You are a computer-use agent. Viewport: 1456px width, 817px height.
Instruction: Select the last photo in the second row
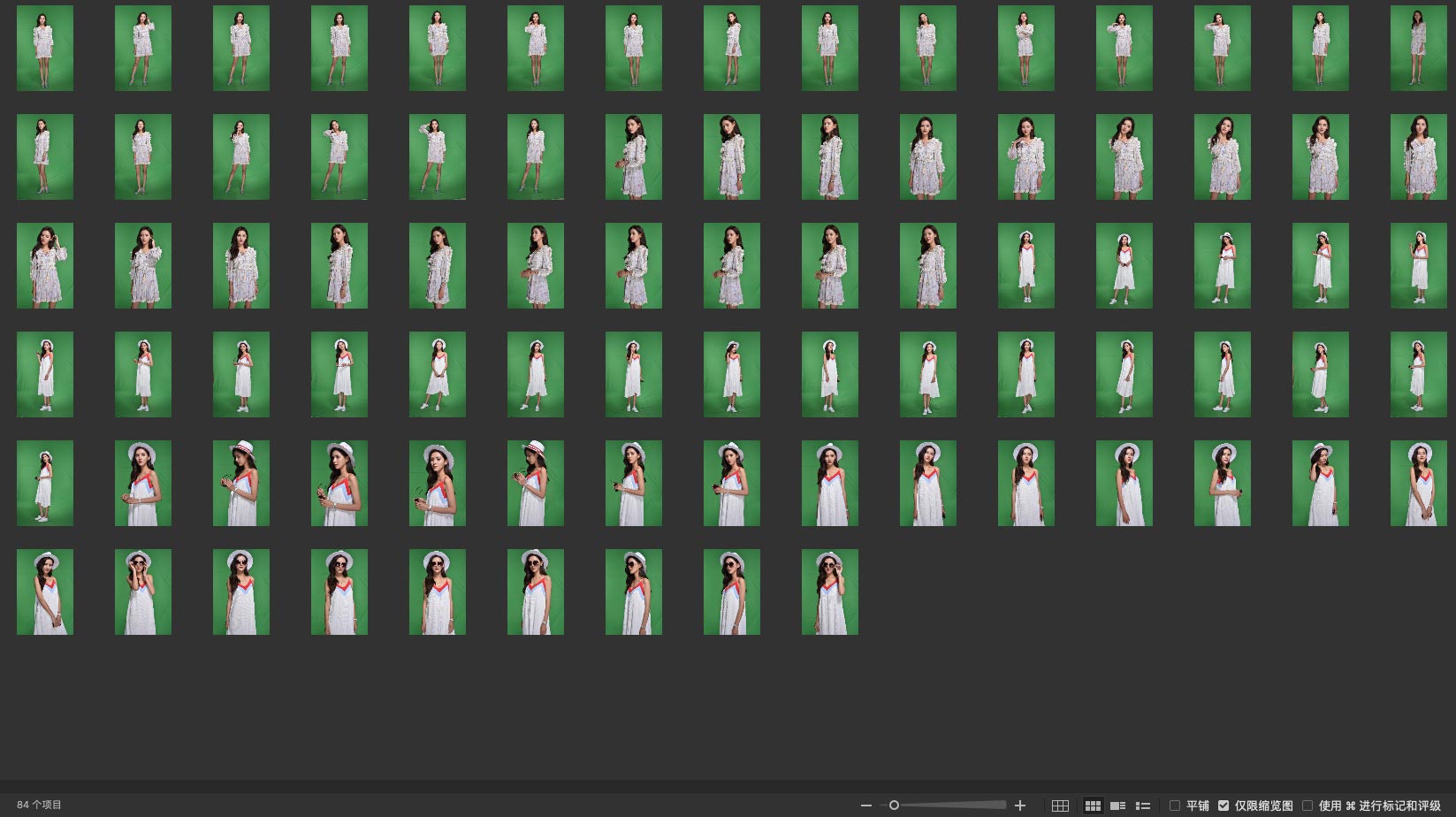click(1418, 157)
